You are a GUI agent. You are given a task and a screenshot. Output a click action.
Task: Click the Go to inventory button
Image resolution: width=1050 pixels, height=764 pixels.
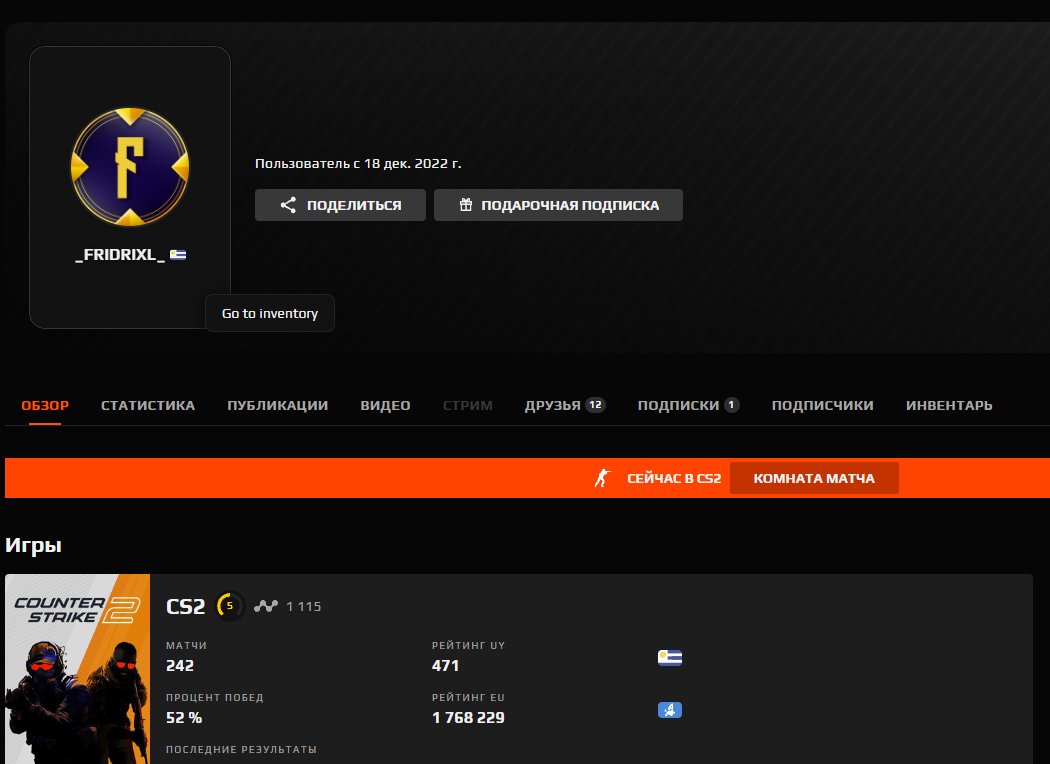[269, 312]
